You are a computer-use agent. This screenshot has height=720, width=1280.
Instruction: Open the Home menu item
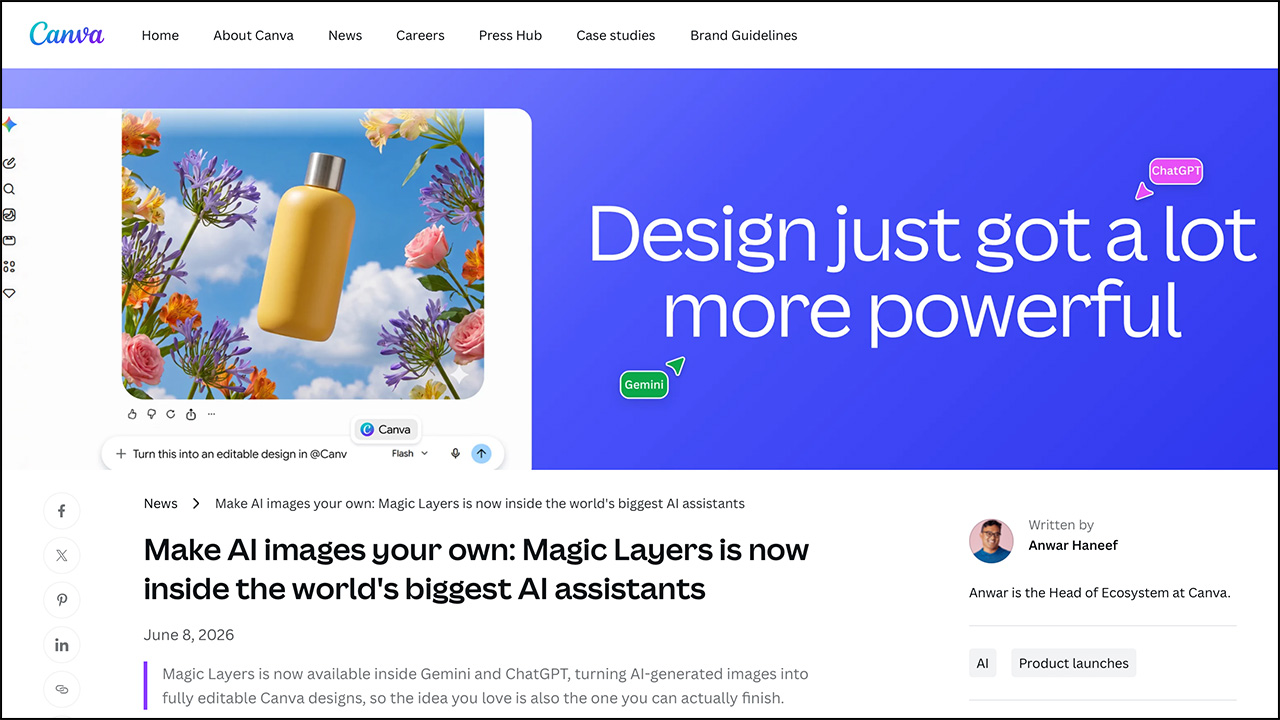[x=160, y=35]
